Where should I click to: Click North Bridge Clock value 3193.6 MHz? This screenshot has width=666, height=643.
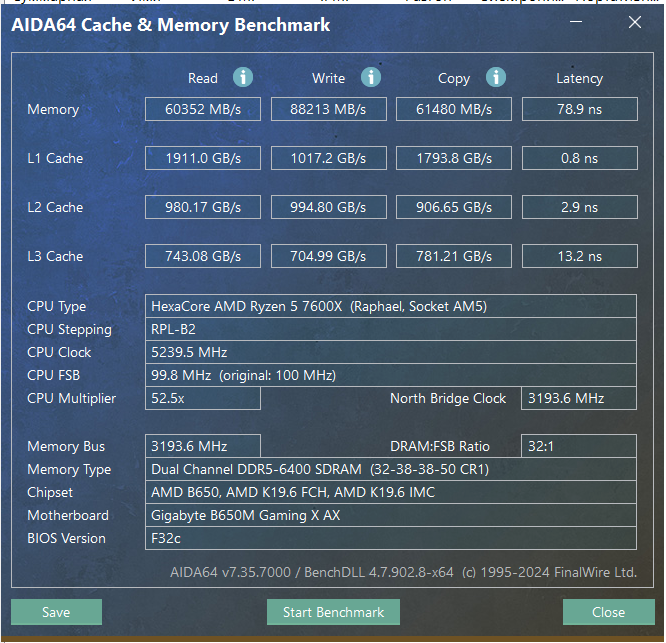579,398
